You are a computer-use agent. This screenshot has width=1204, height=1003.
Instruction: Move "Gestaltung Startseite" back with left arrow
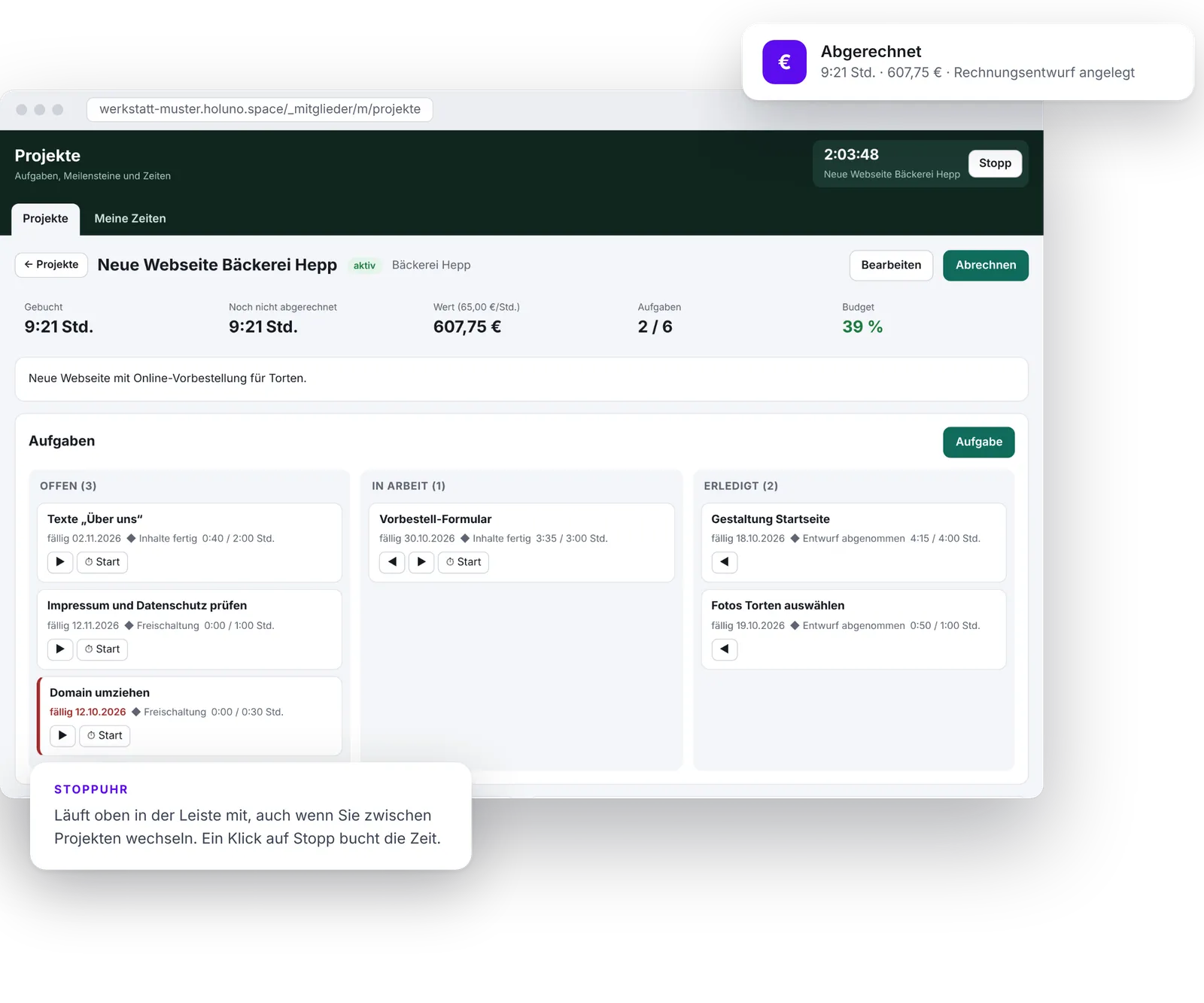coord(725,562)
